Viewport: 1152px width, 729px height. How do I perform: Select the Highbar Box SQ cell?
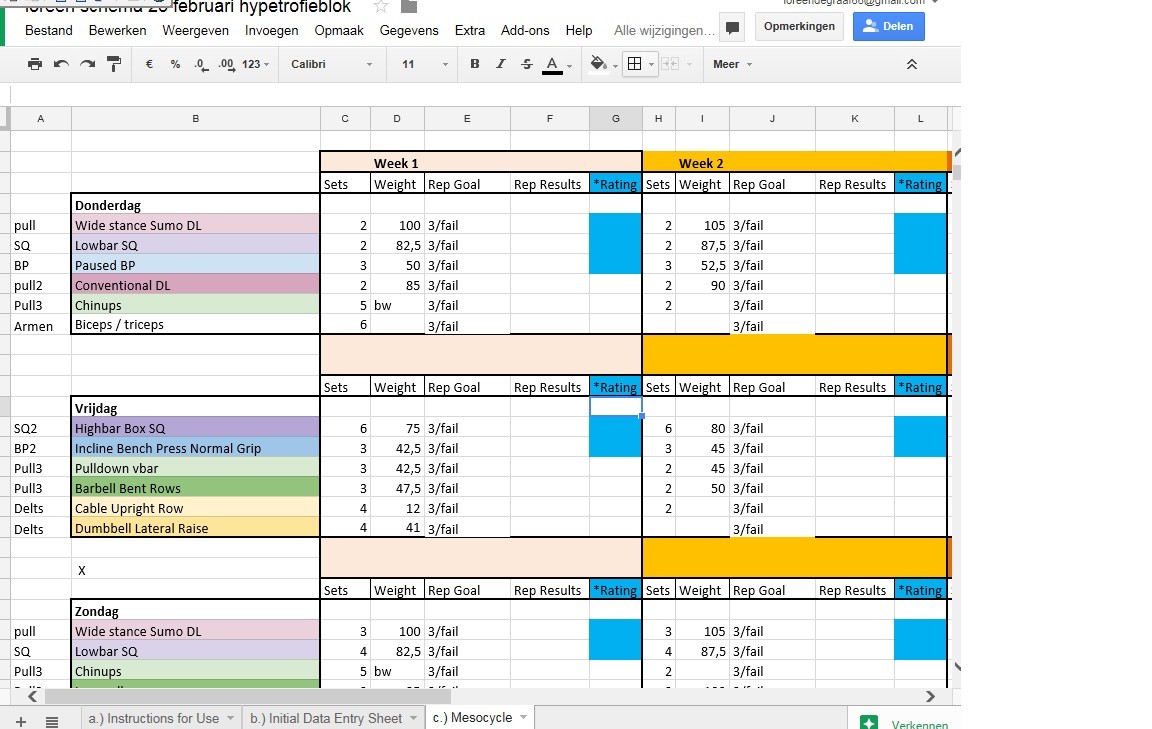195,428
